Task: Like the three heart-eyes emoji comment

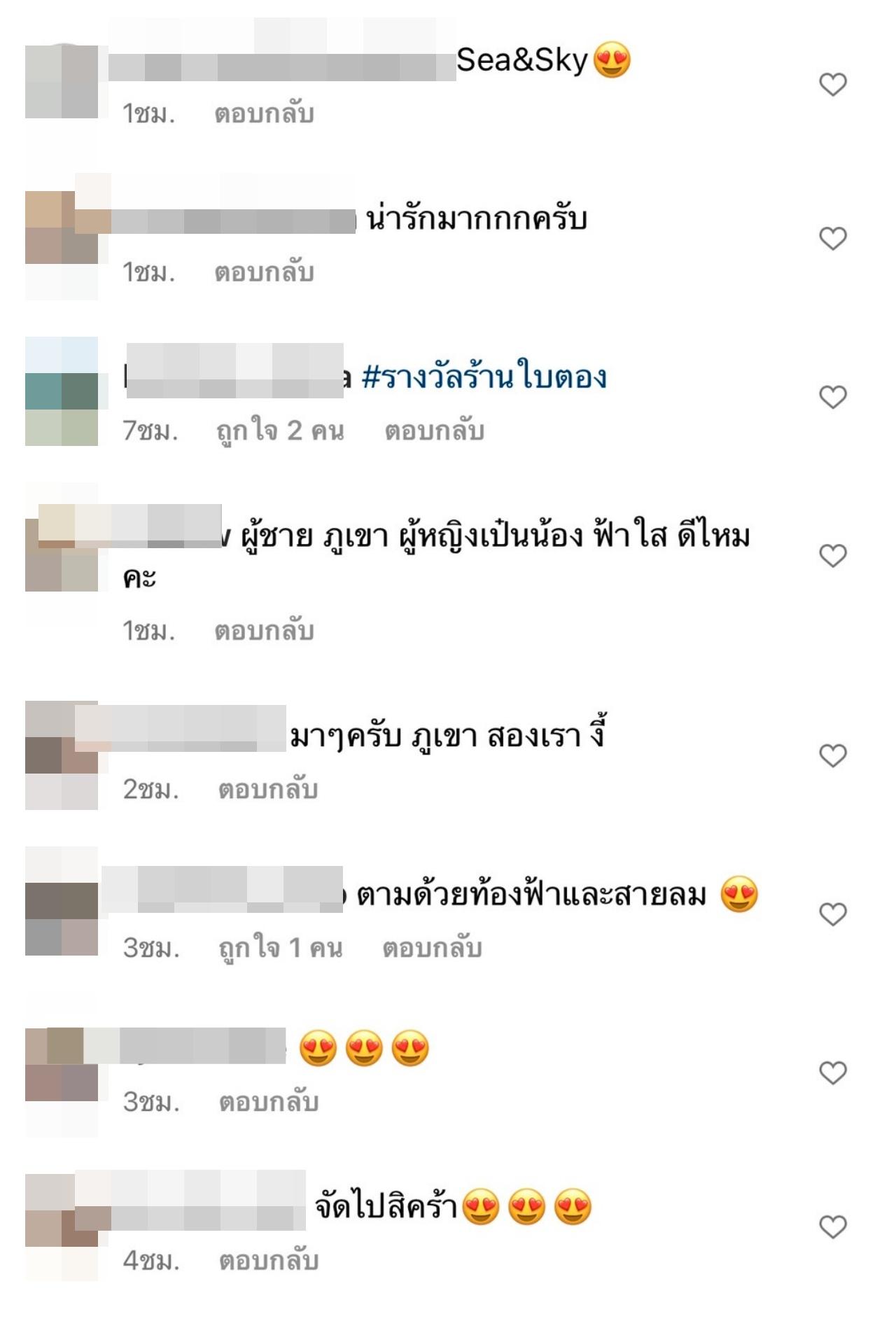Action: [x=833, y=1072]
